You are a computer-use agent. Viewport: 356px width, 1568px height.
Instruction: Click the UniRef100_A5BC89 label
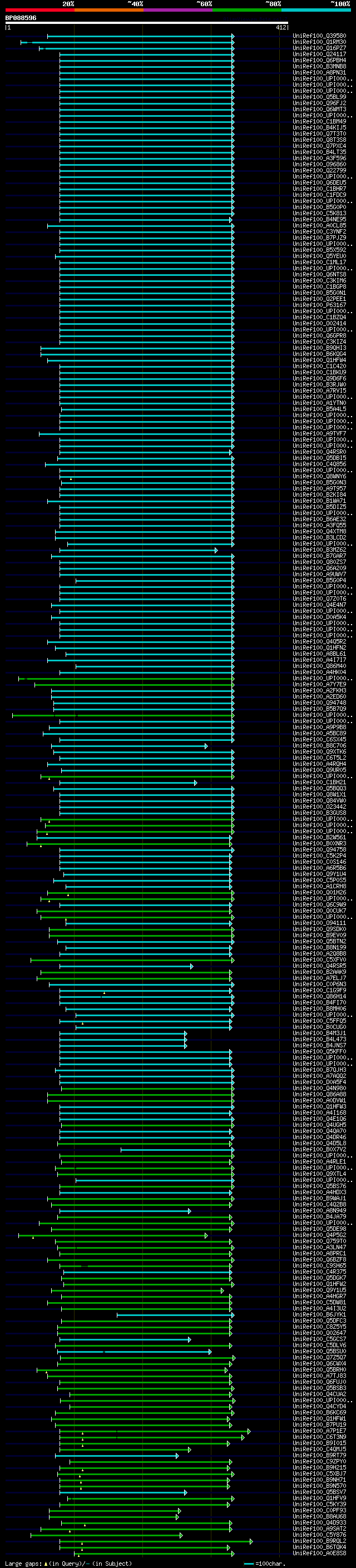[319, 733]
